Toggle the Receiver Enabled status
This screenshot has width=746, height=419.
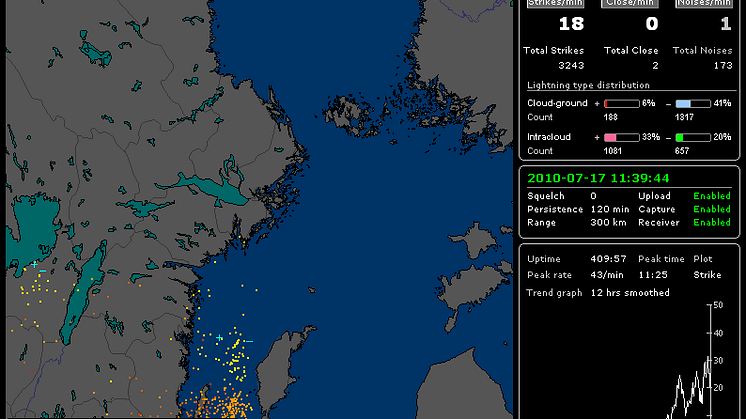[711, 222]
